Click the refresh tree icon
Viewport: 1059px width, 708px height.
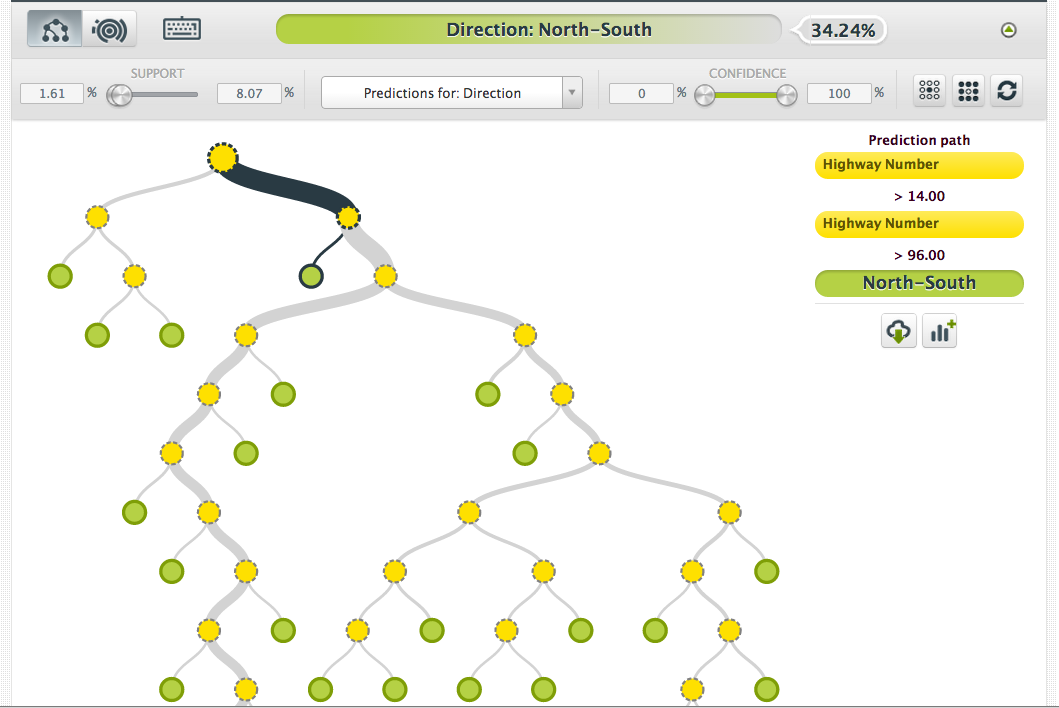(1006, 90)
